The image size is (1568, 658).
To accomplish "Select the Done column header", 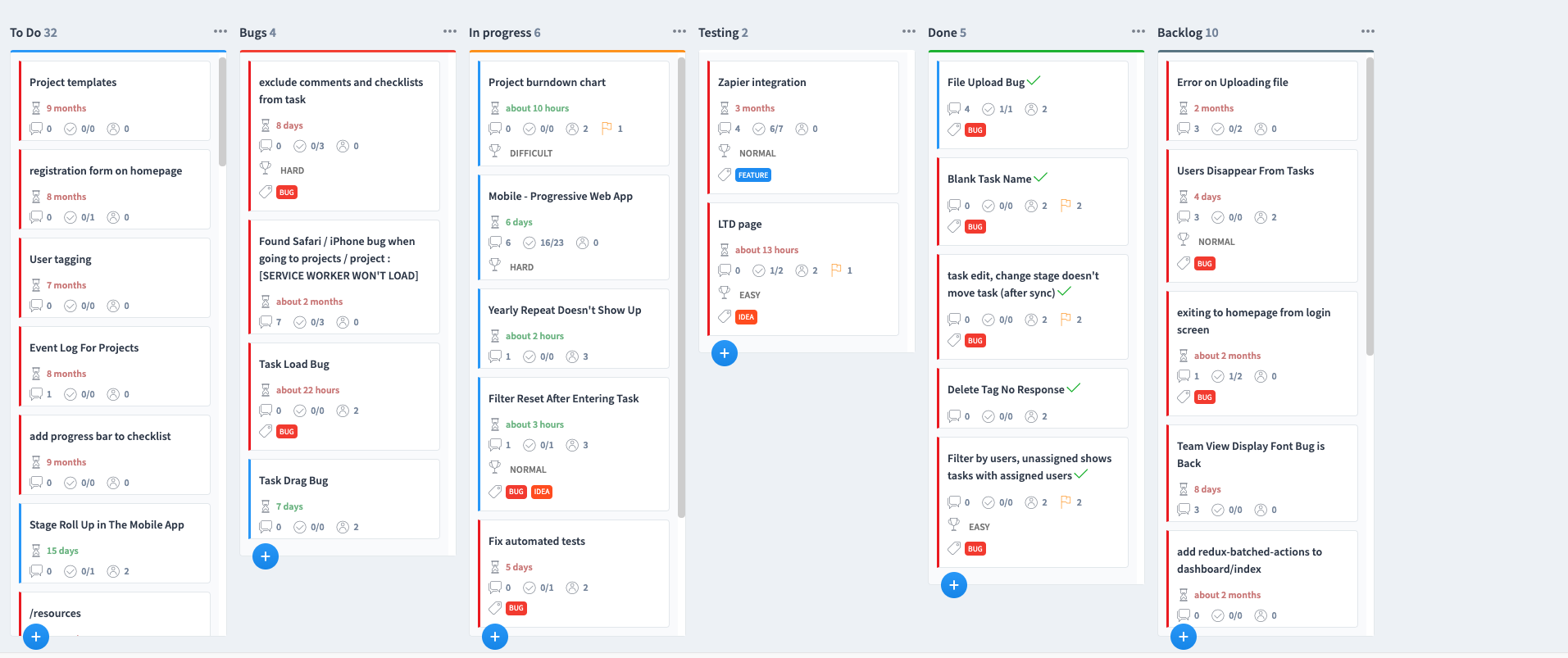I will pyautogui.click(x=947, y=33).
